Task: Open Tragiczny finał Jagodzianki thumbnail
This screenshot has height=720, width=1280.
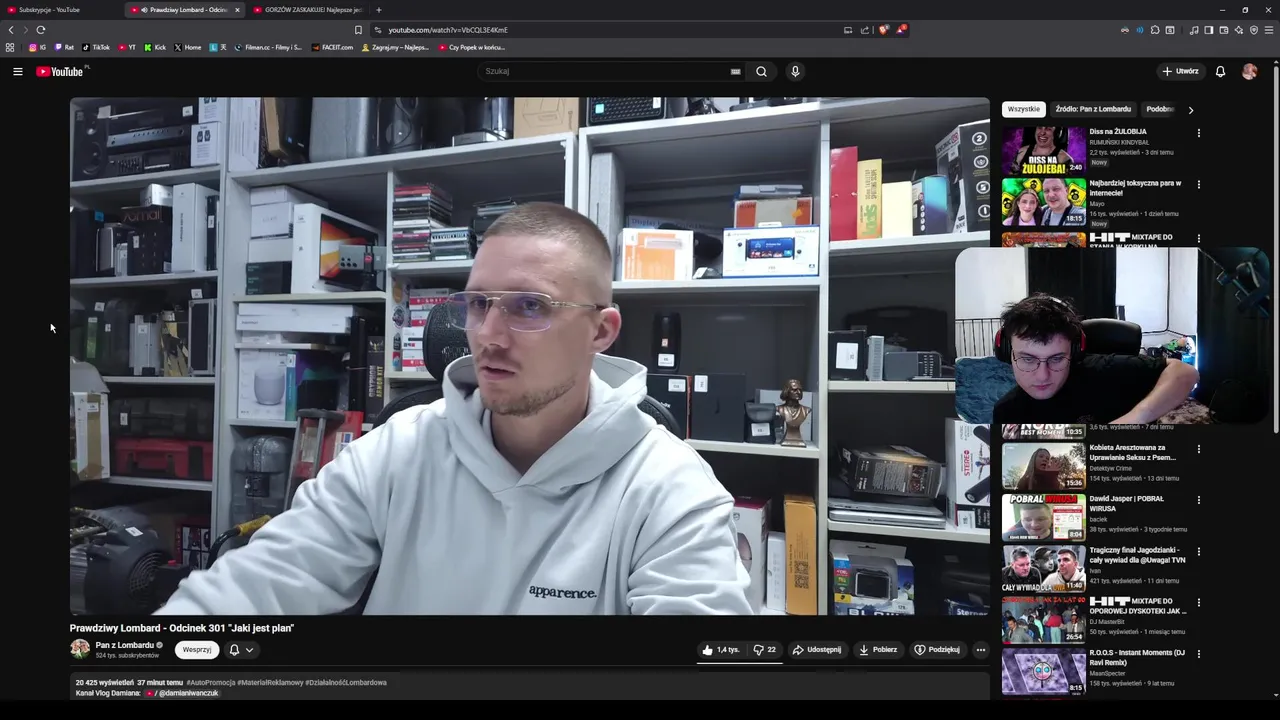Action: click(x=1043, y=568)
